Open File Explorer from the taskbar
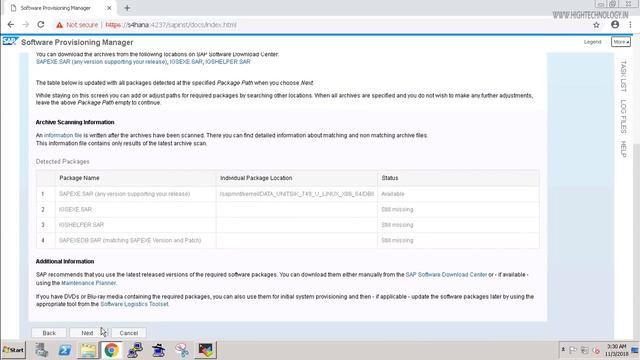Screen dimensions: 640x360 pyautogui.click(x=88, y=350)
